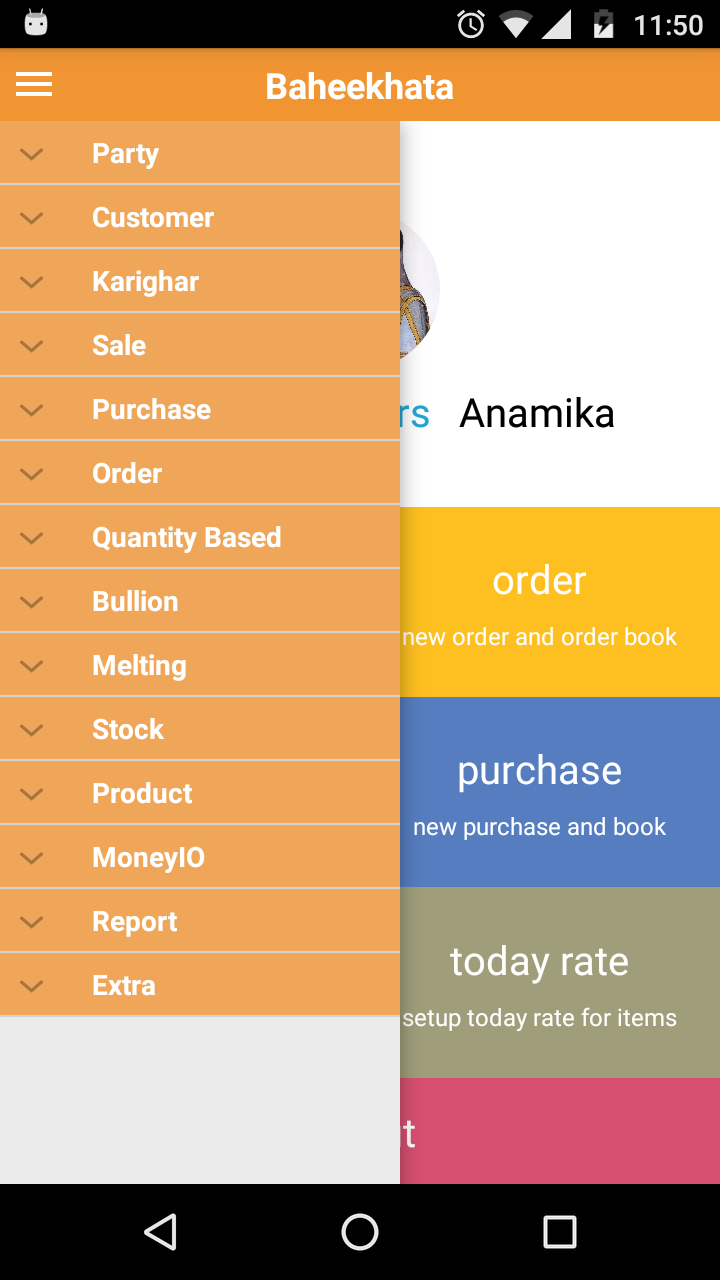This screenshot has width=720, height=1280.
Task: Select Quantity Based in the drawer
Action: coord(186,538)
